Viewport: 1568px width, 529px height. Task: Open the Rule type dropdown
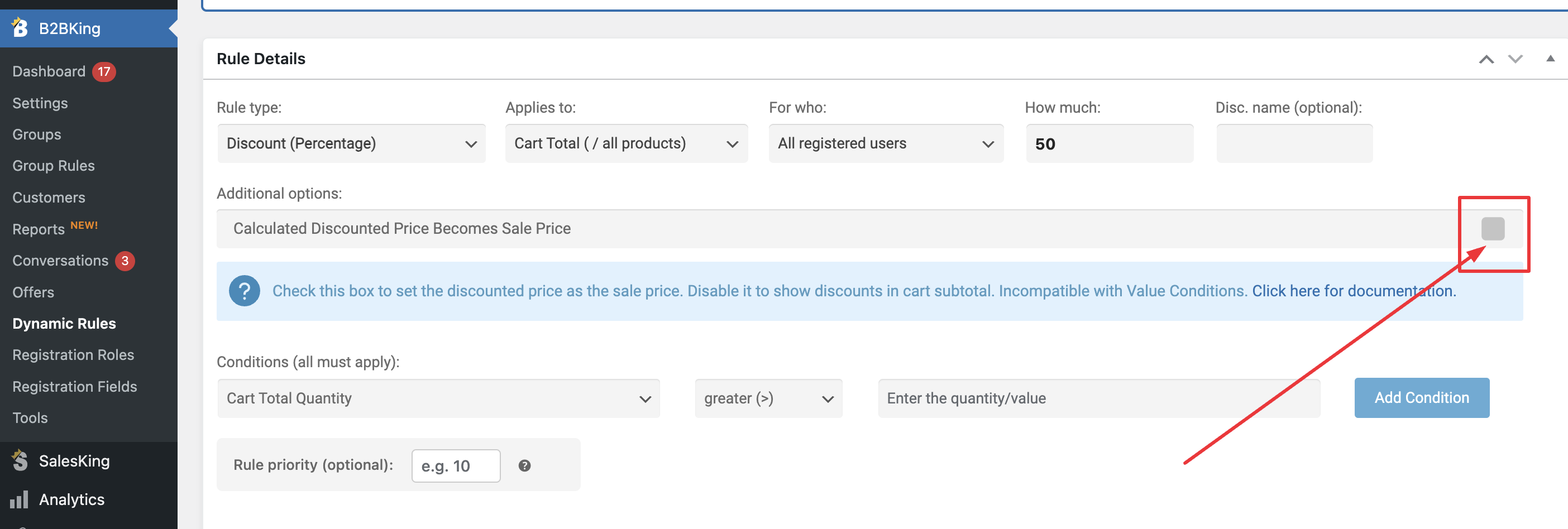[351, 143]
